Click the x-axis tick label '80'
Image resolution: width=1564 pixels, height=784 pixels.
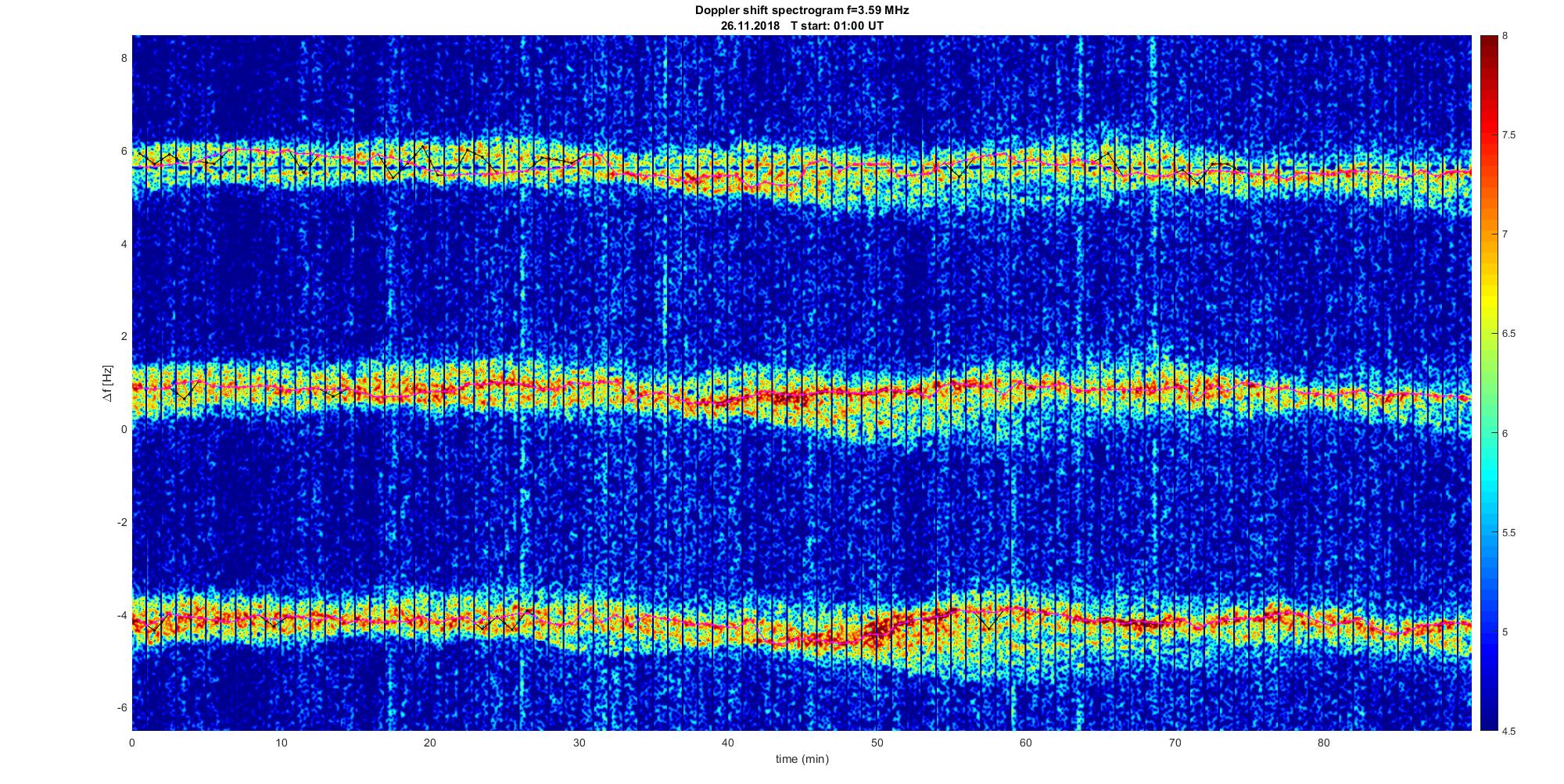point(1323,743)
